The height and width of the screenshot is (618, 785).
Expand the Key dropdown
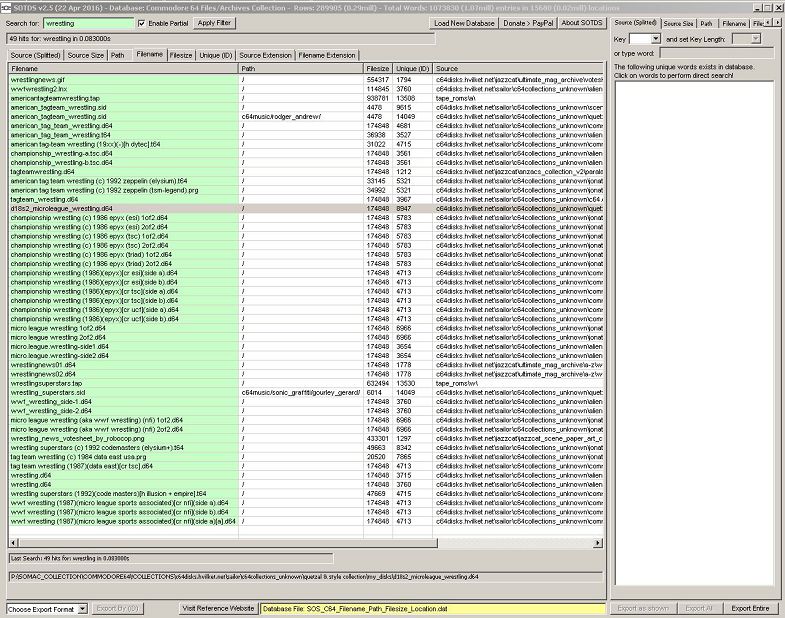pos(647,38)
